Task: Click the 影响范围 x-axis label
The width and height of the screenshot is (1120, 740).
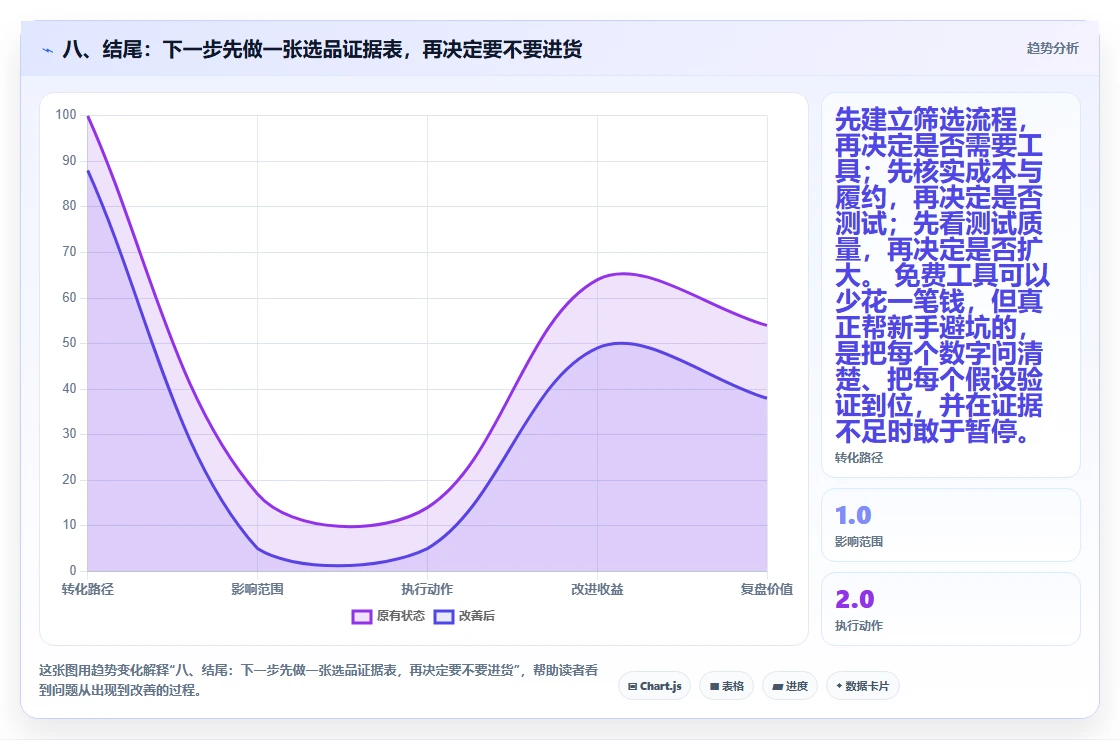Action: pos(257,589)
